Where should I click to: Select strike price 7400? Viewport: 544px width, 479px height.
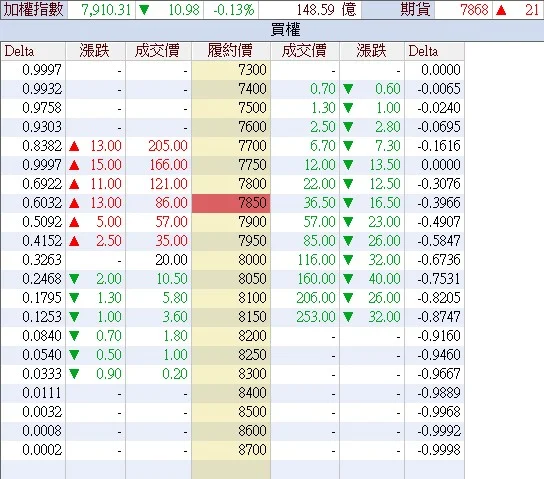point(252,89)
